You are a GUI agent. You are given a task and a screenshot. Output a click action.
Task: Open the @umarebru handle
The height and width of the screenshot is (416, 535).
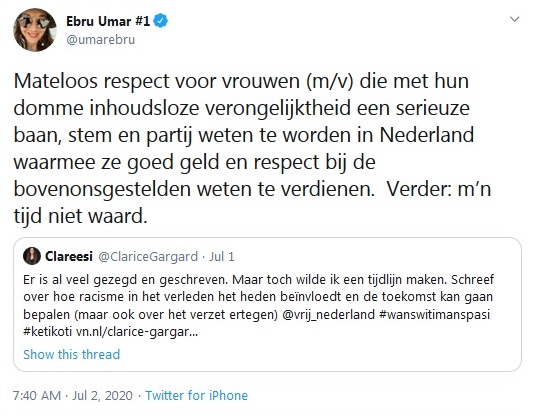[x=101, y=40]
